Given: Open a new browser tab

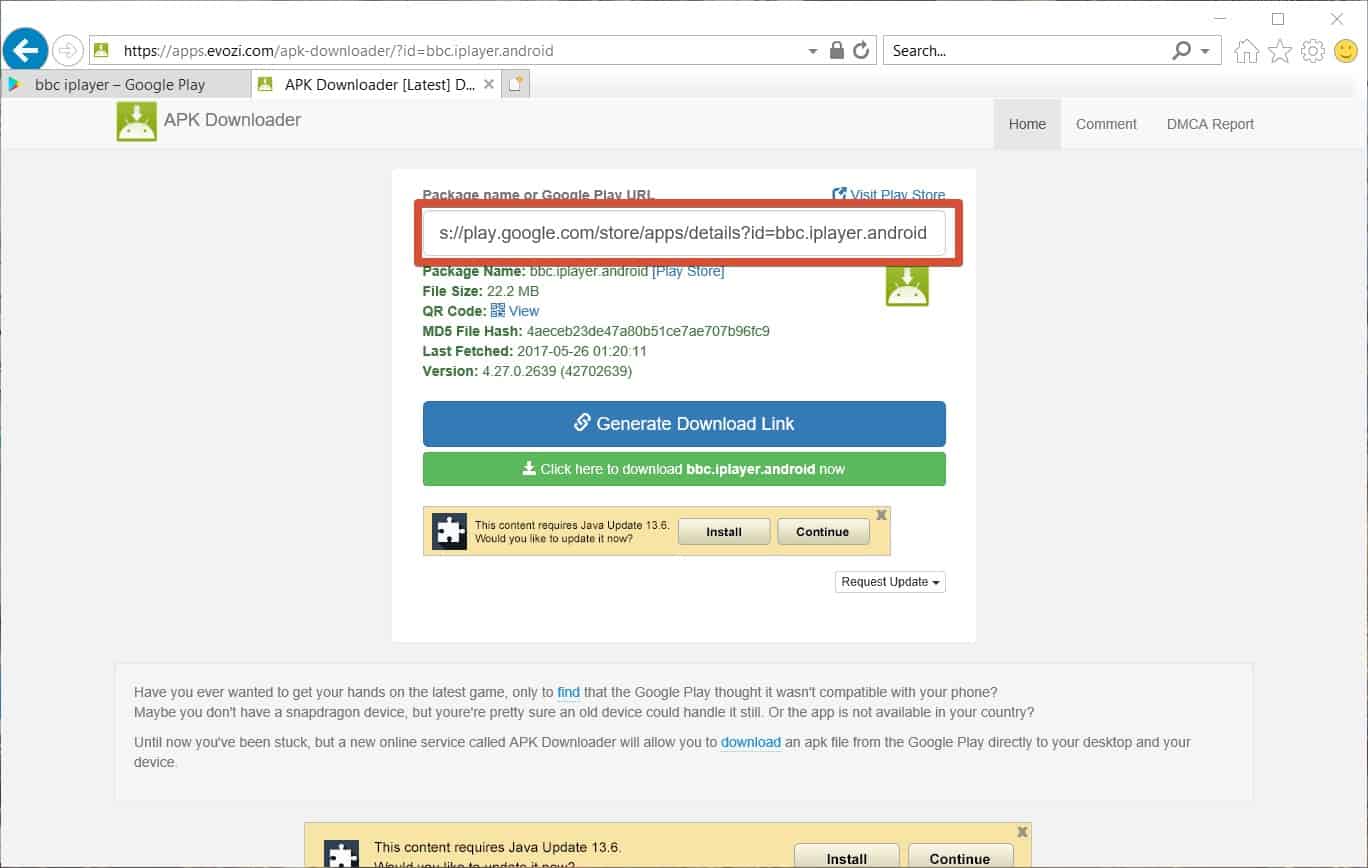Looking at the screenshot, I should coord(516,85).
